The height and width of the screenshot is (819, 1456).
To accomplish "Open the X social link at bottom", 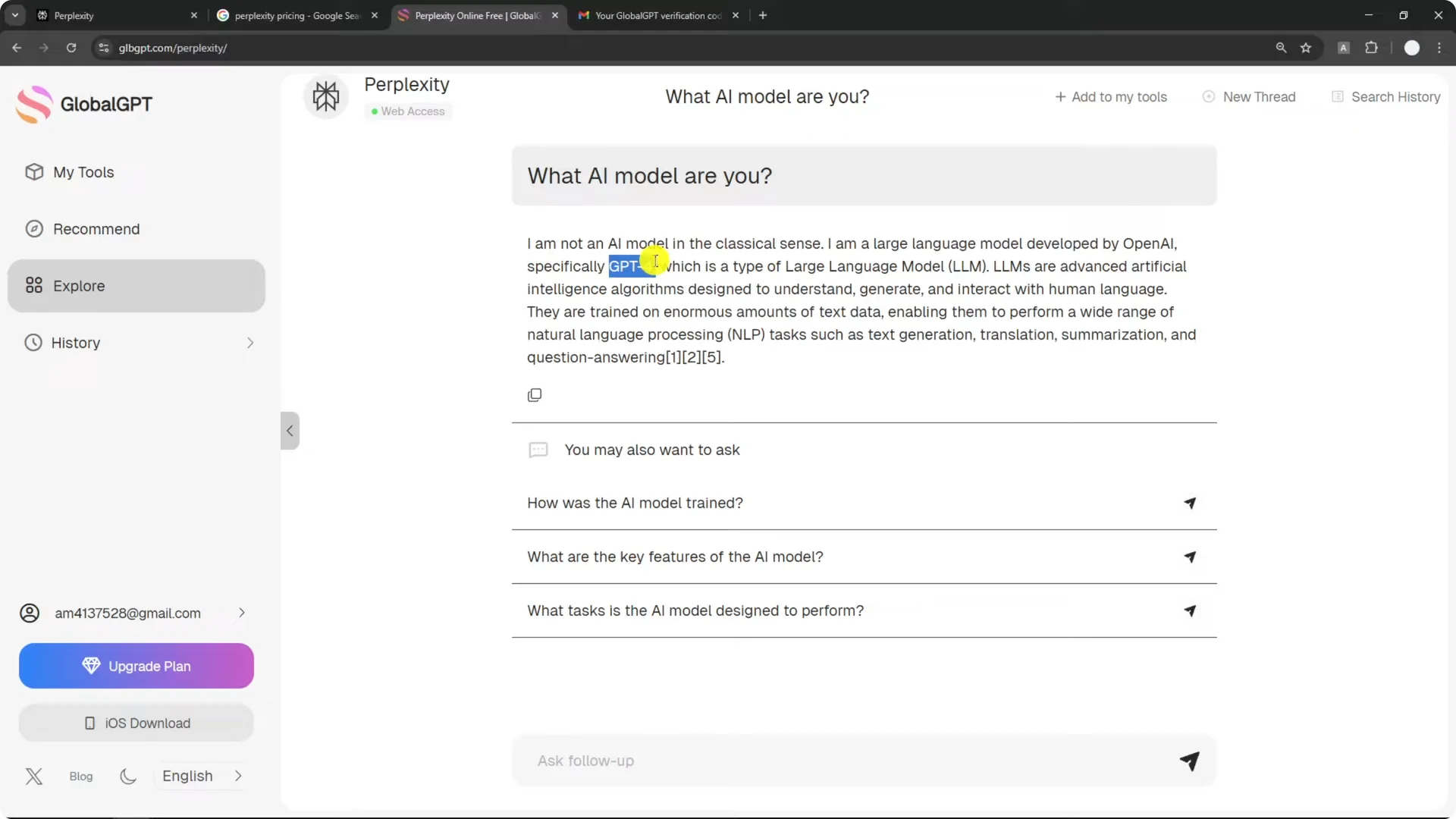I will pyautogui.click(x=34, y=776).
